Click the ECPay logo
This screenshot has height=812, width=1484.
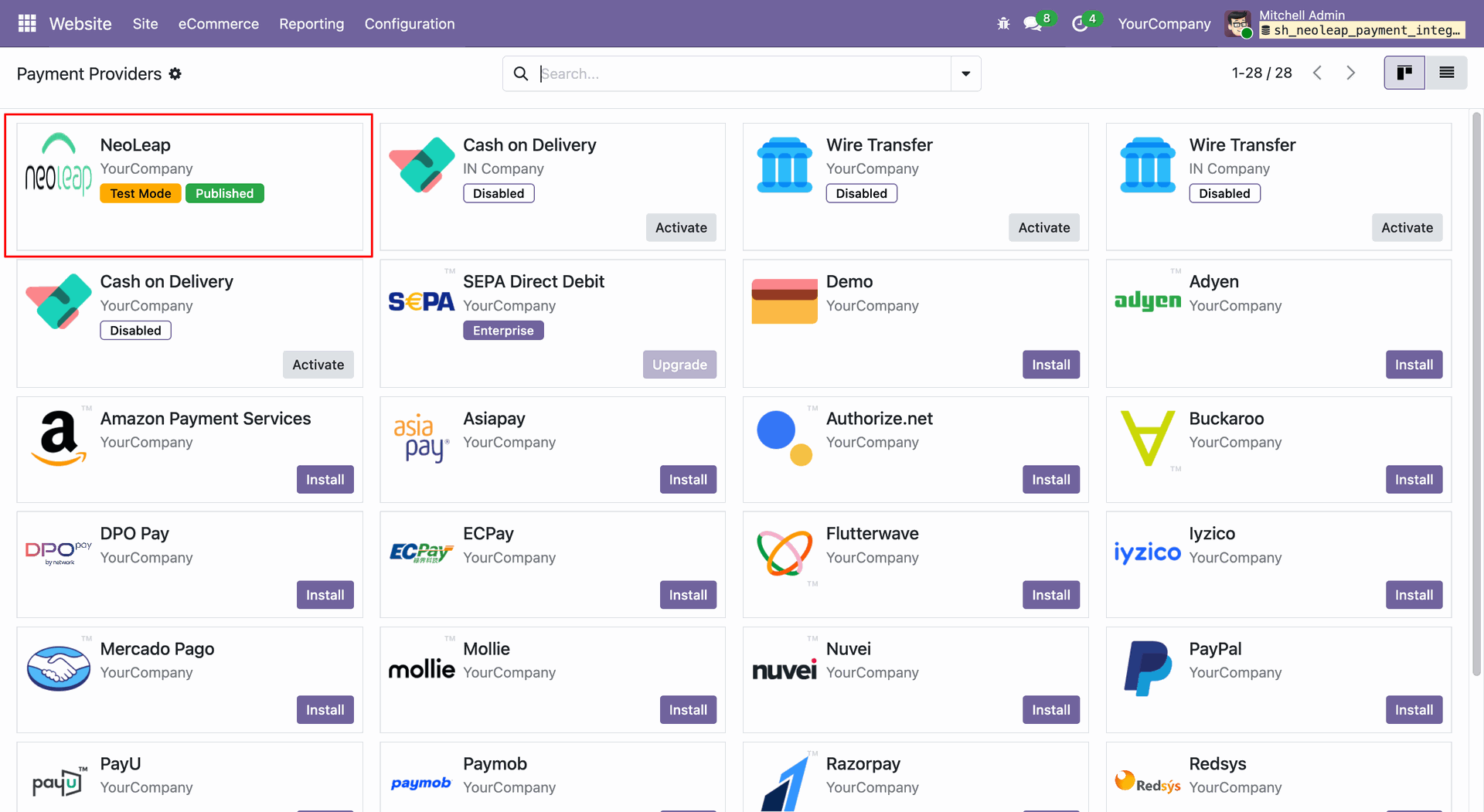pyautogui.click(x=421, y=552)
